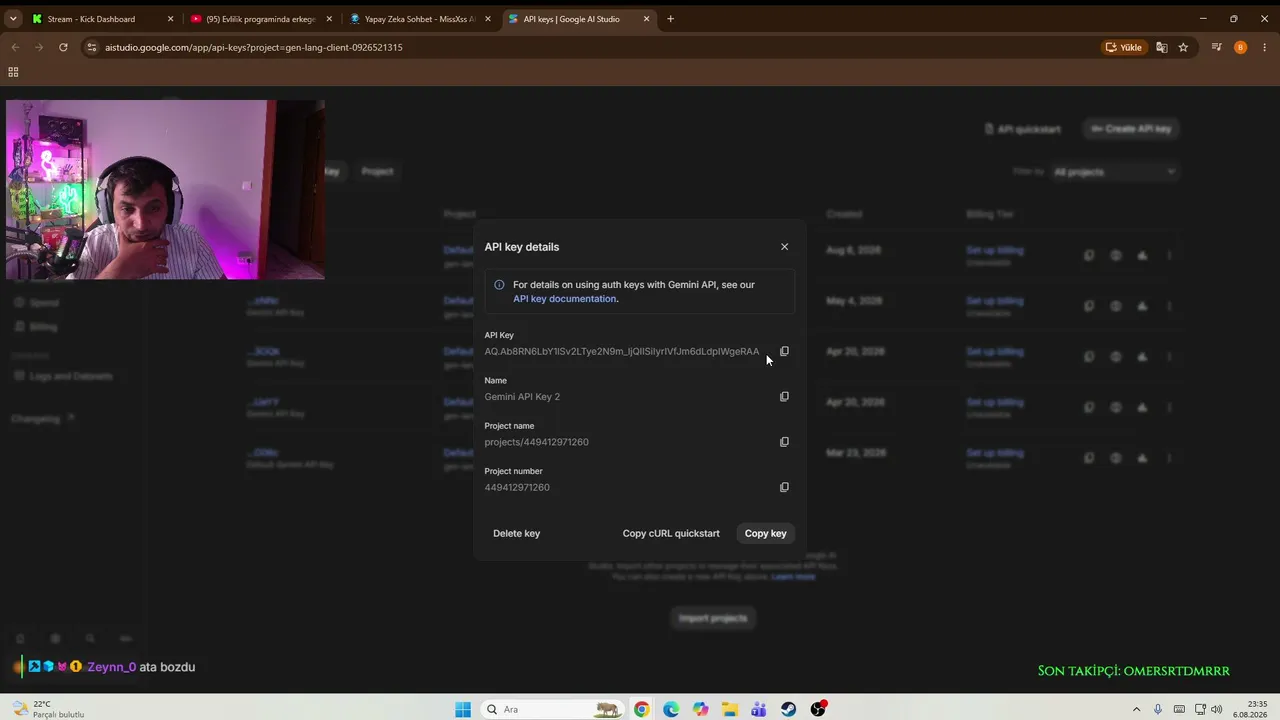Click Import projects button
1280x720 pixels.
pyautogui.click(x=713, y=618)
